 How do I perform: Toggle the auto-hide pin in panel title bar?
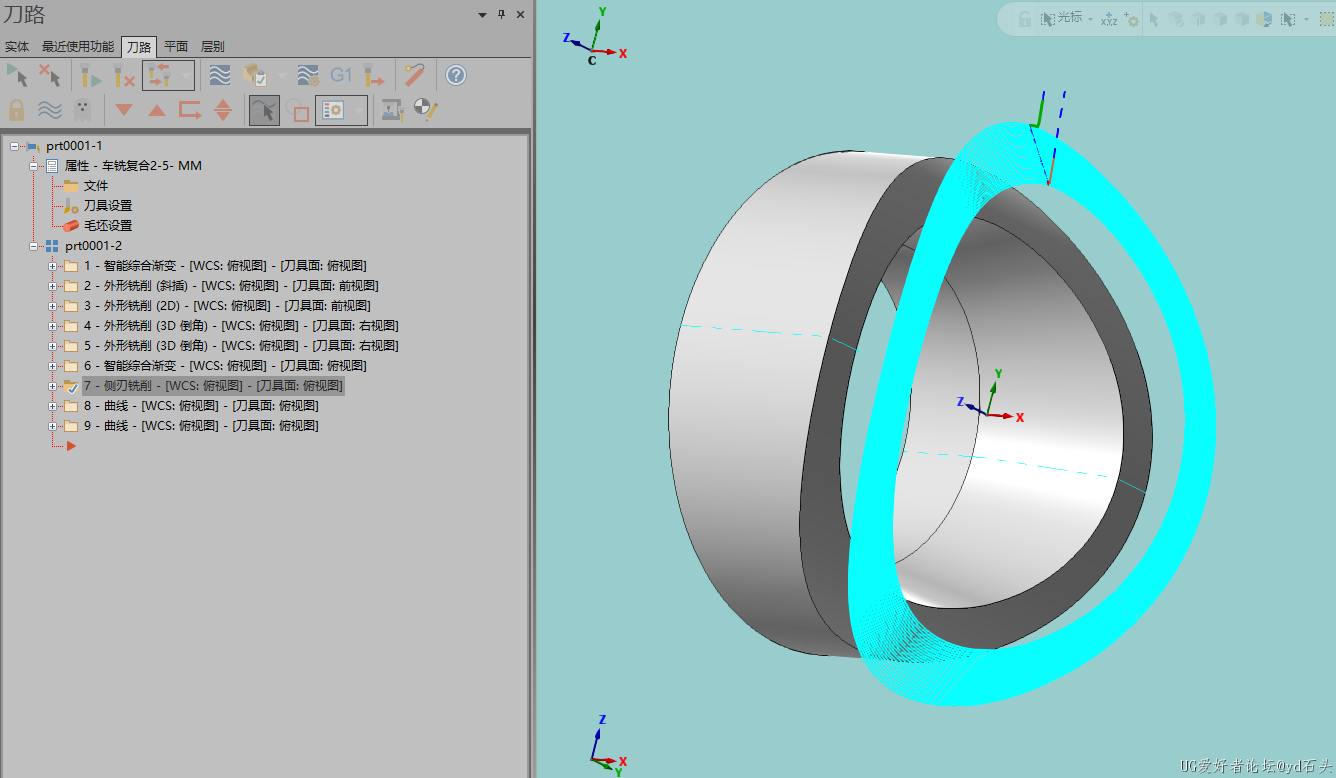coord(502,15)
